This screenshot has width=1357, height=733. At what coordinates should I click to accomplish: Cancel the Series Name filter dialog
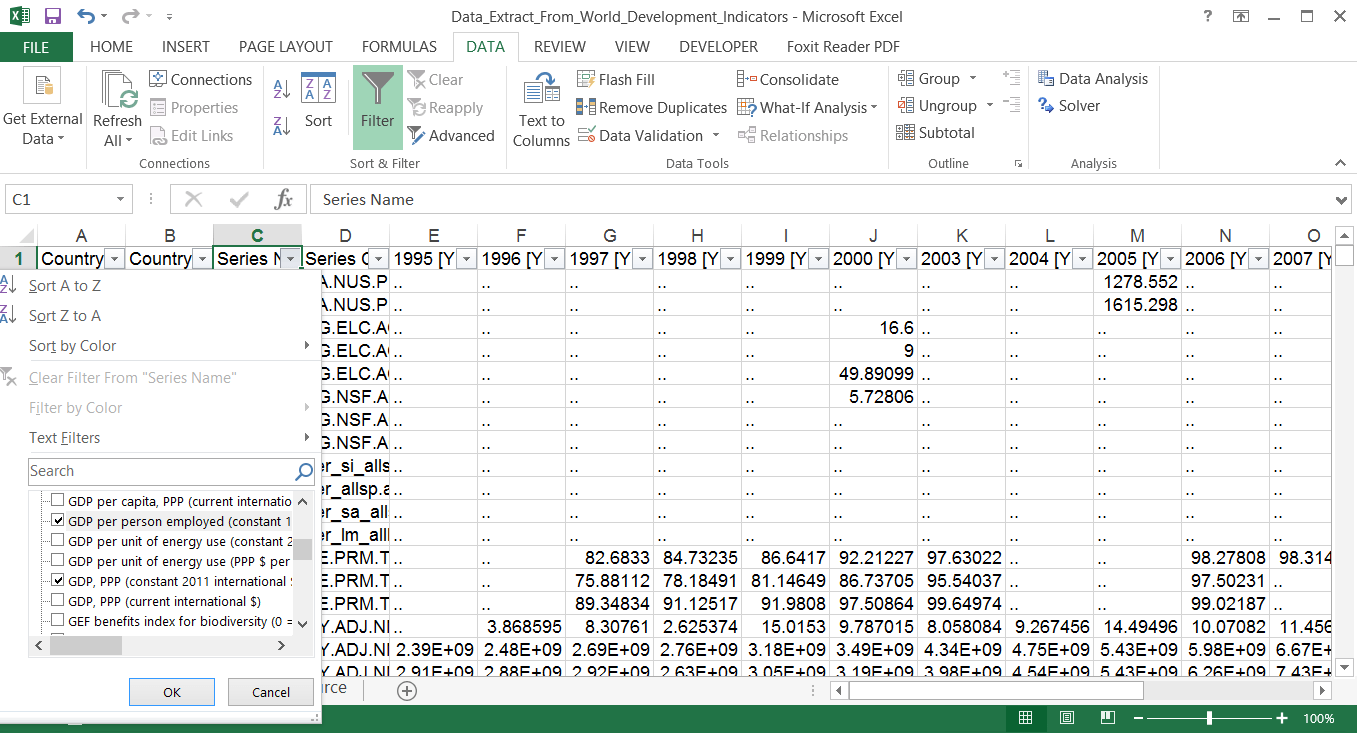[x=270, y=691]
